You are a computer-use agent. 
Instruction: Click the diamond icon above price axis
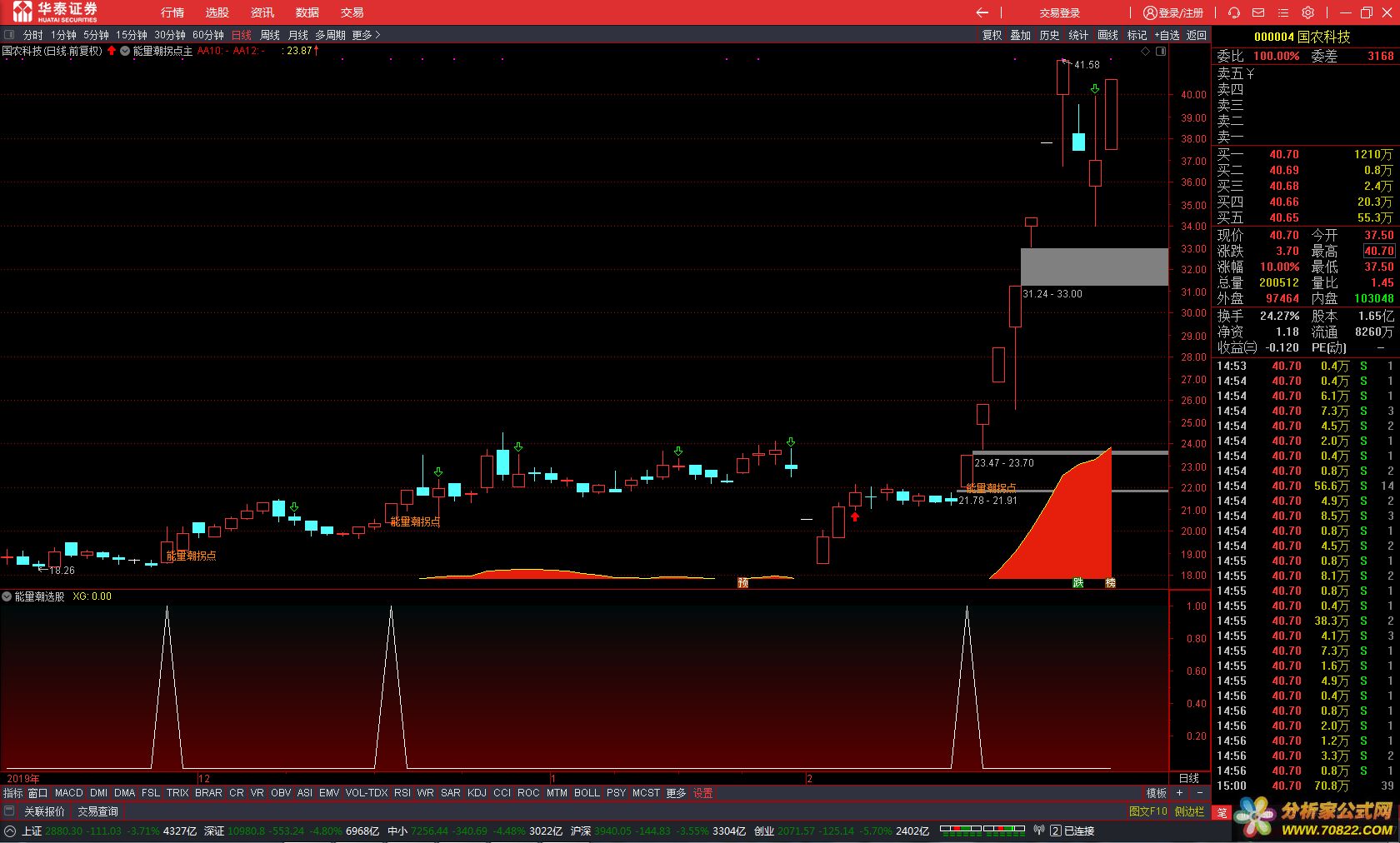(1146, 52)
